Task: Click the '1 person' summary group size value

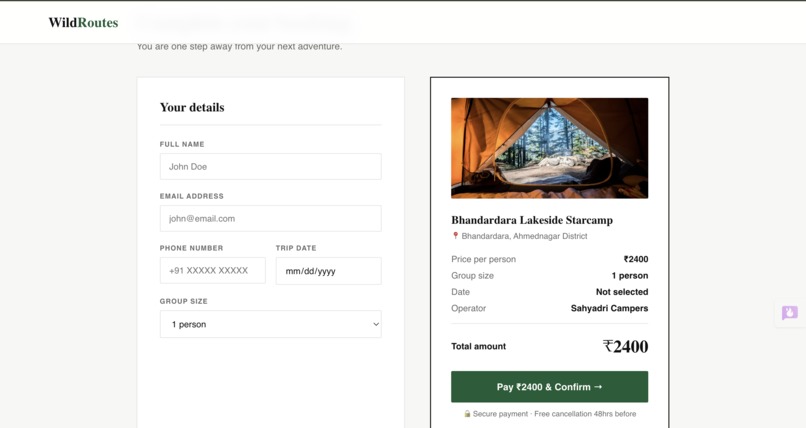Action: tap(630, 275)
